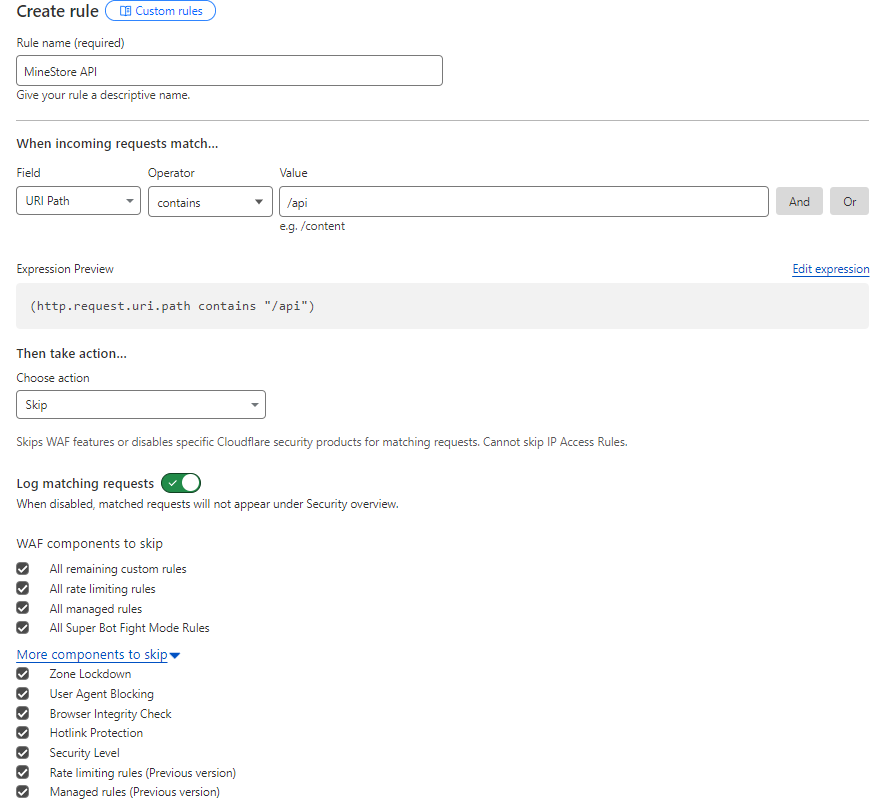Uncheck All rate limiting rules
Screen dimensions: 876x801
click(x=22, y=588)
